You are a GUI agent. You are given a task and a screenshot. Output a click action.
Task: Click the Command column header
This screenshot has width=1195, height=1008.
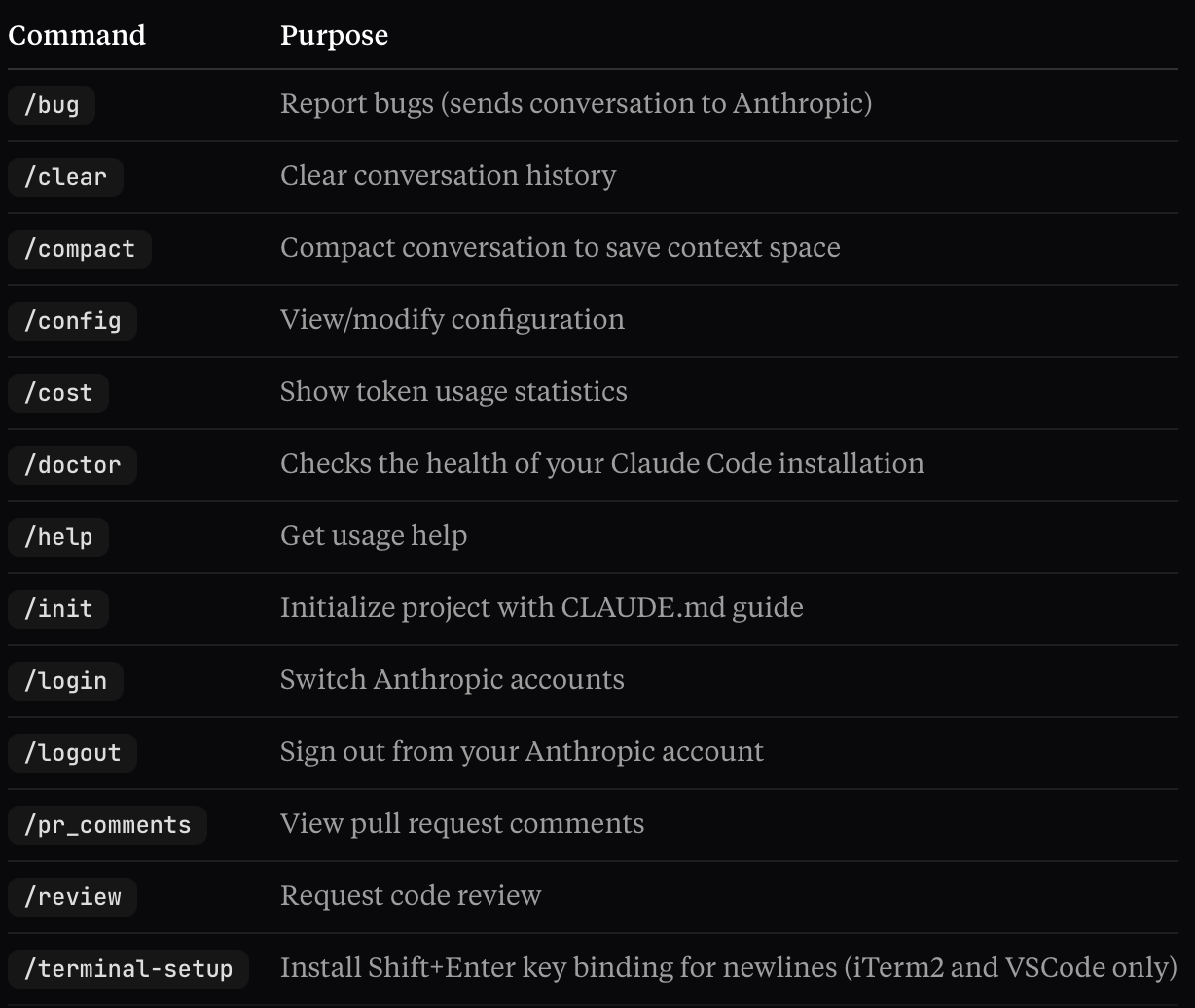click(77, 35)
